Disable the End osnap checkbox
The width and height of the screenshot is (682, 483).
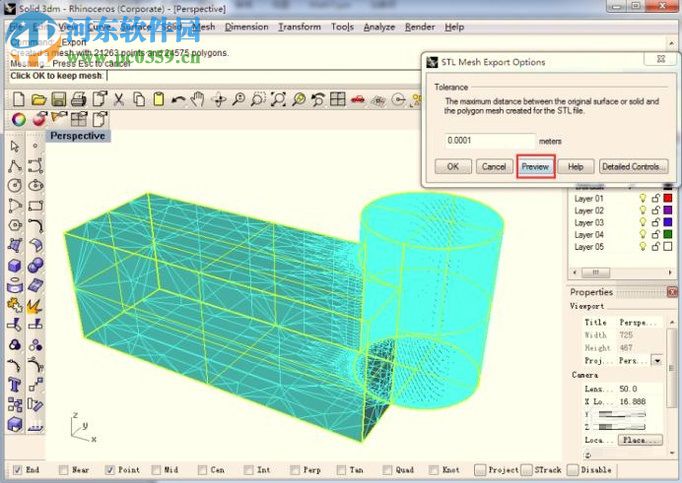pos(16,470)
